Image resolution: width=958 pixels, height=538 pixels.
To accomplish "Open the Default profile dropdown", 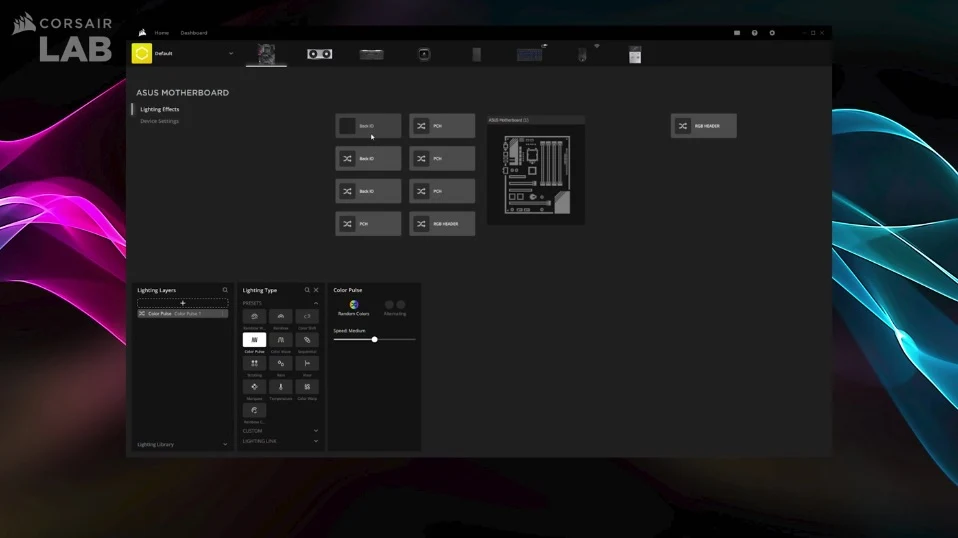I will [183, 54].
